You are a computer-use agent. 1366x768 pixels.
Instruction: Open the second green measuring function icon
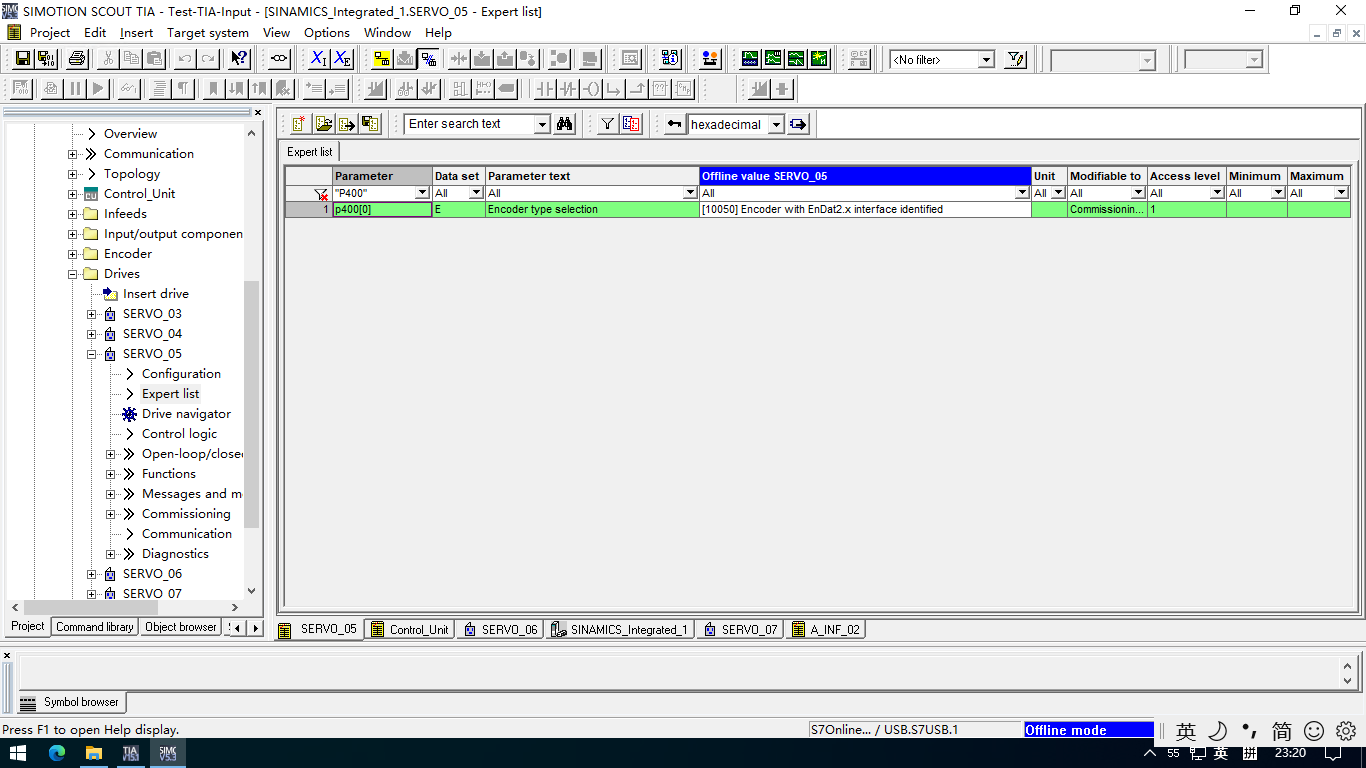click(x=773, y=59)
